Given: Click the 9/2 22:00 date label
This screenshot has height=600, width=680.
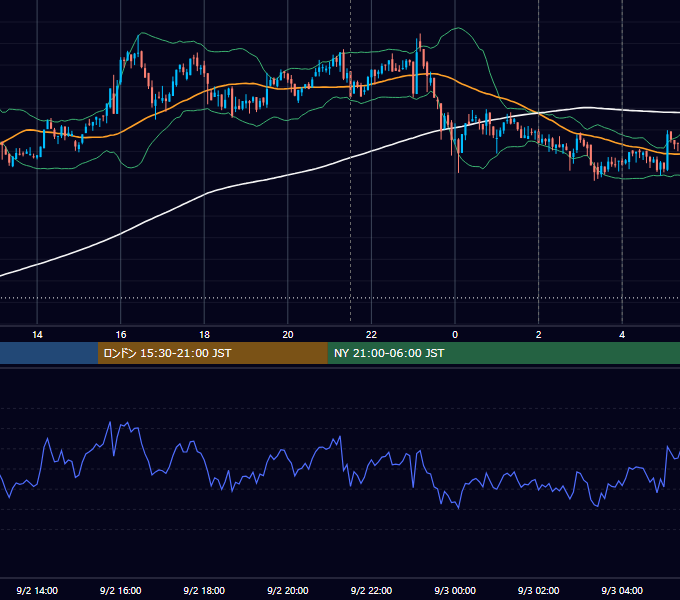Looking at the screenshot, I should (371, 590).
